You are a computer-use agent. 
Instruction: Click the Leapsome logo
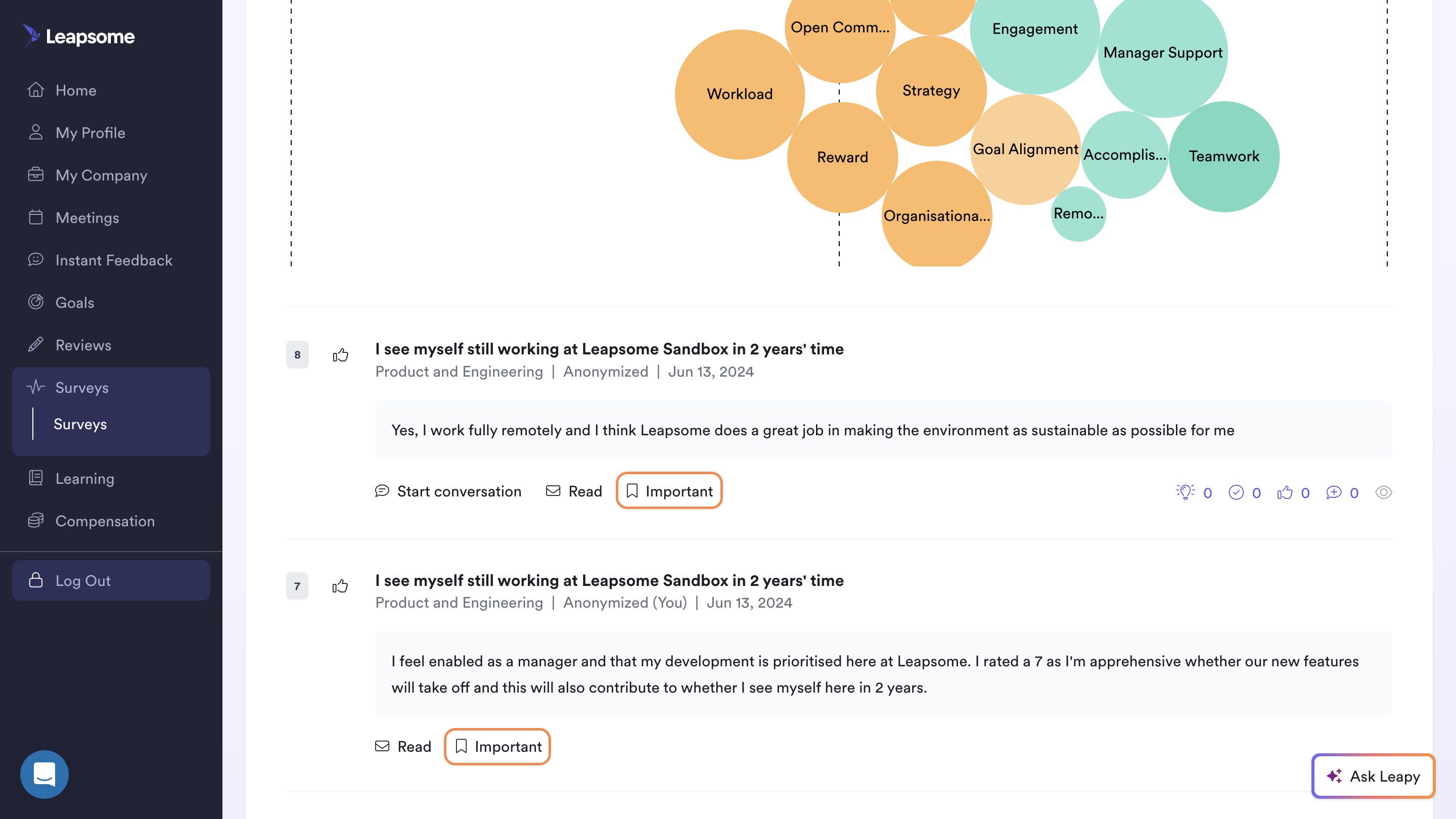(x=78, y=36)
